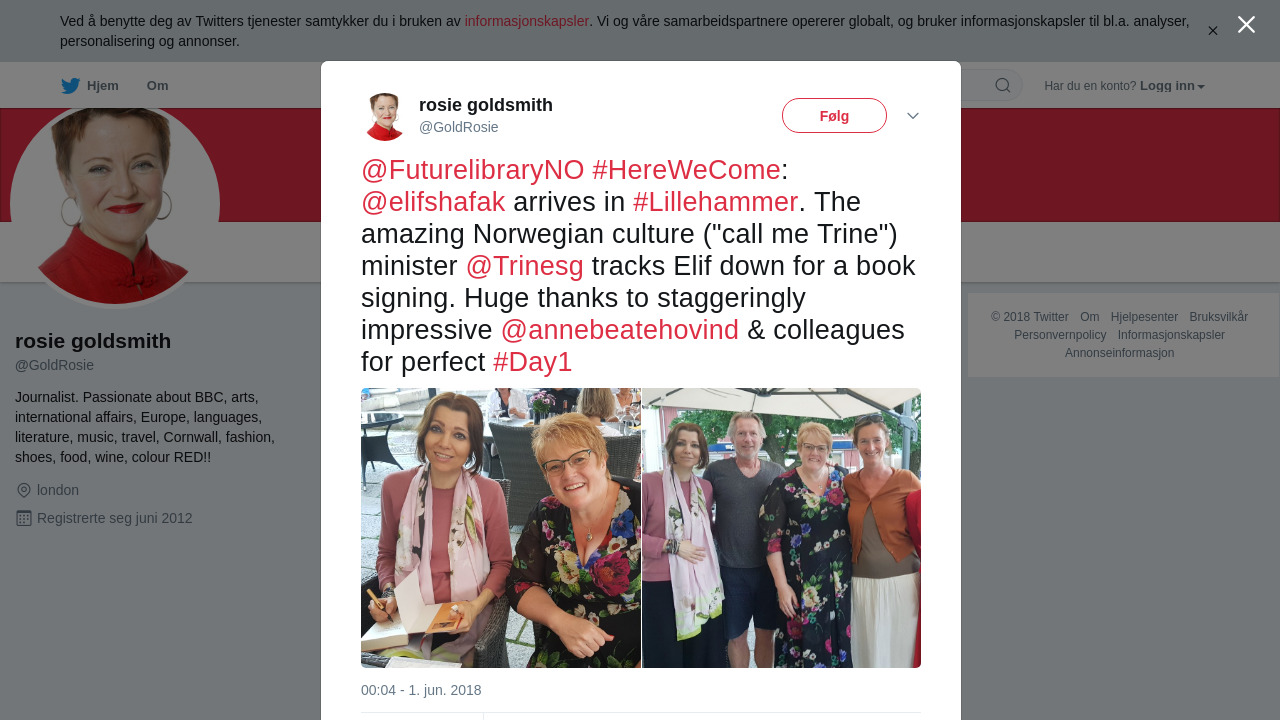Open the #Lillehammer hashtag

pos(716,202)
